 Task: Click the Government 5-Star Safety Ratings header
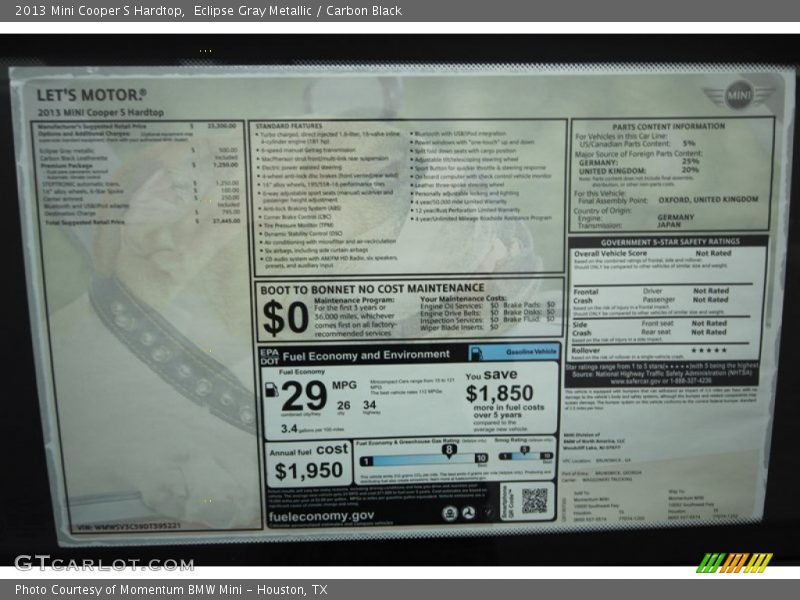click(x=670, y=242)
